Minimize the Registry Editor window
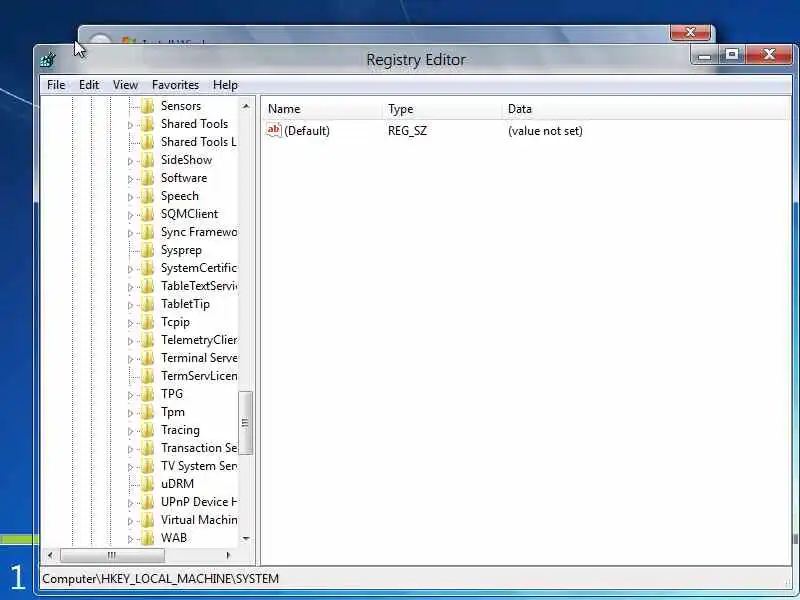800x600 pixels. [705, 55]
